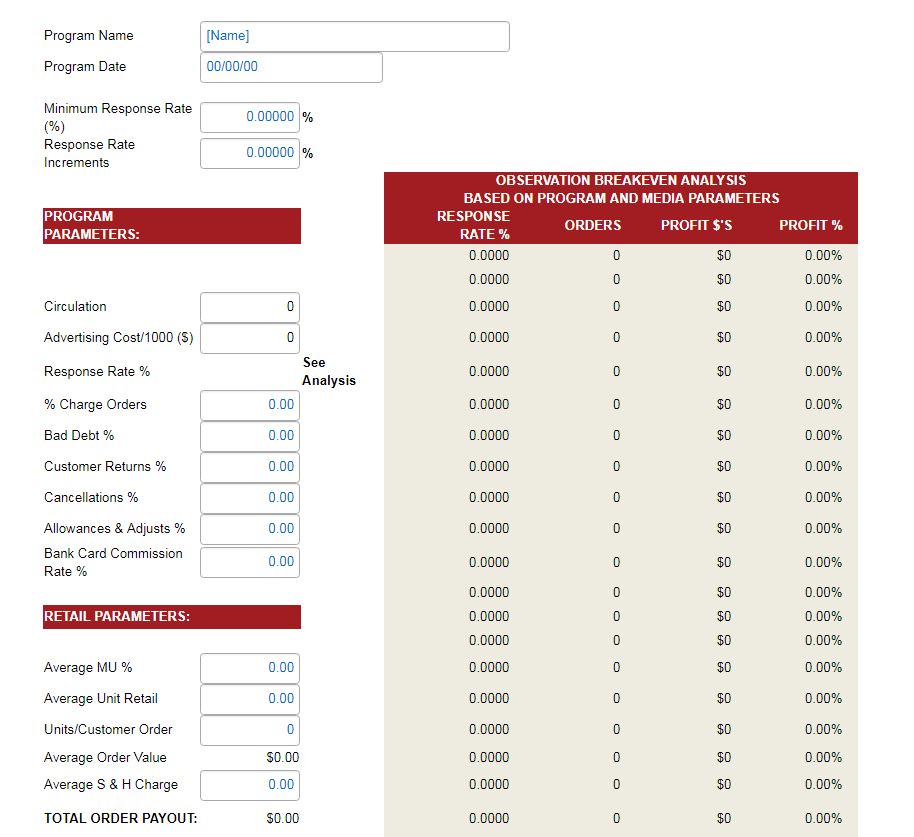Focus the Minimum Response Rate field
This screenshot has width=914, height=837.
[249, 117]
